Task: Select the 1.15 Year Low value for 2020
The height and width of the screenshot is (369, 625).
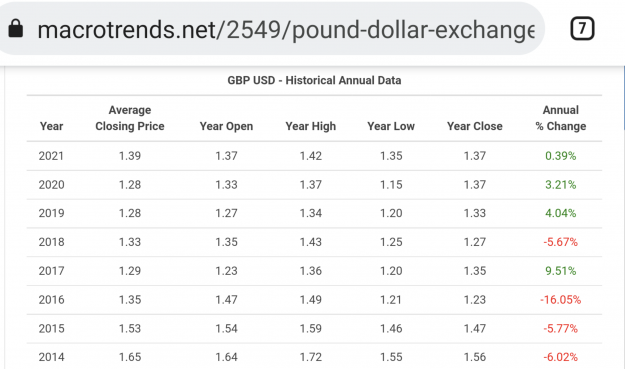Action: (391, 185)
